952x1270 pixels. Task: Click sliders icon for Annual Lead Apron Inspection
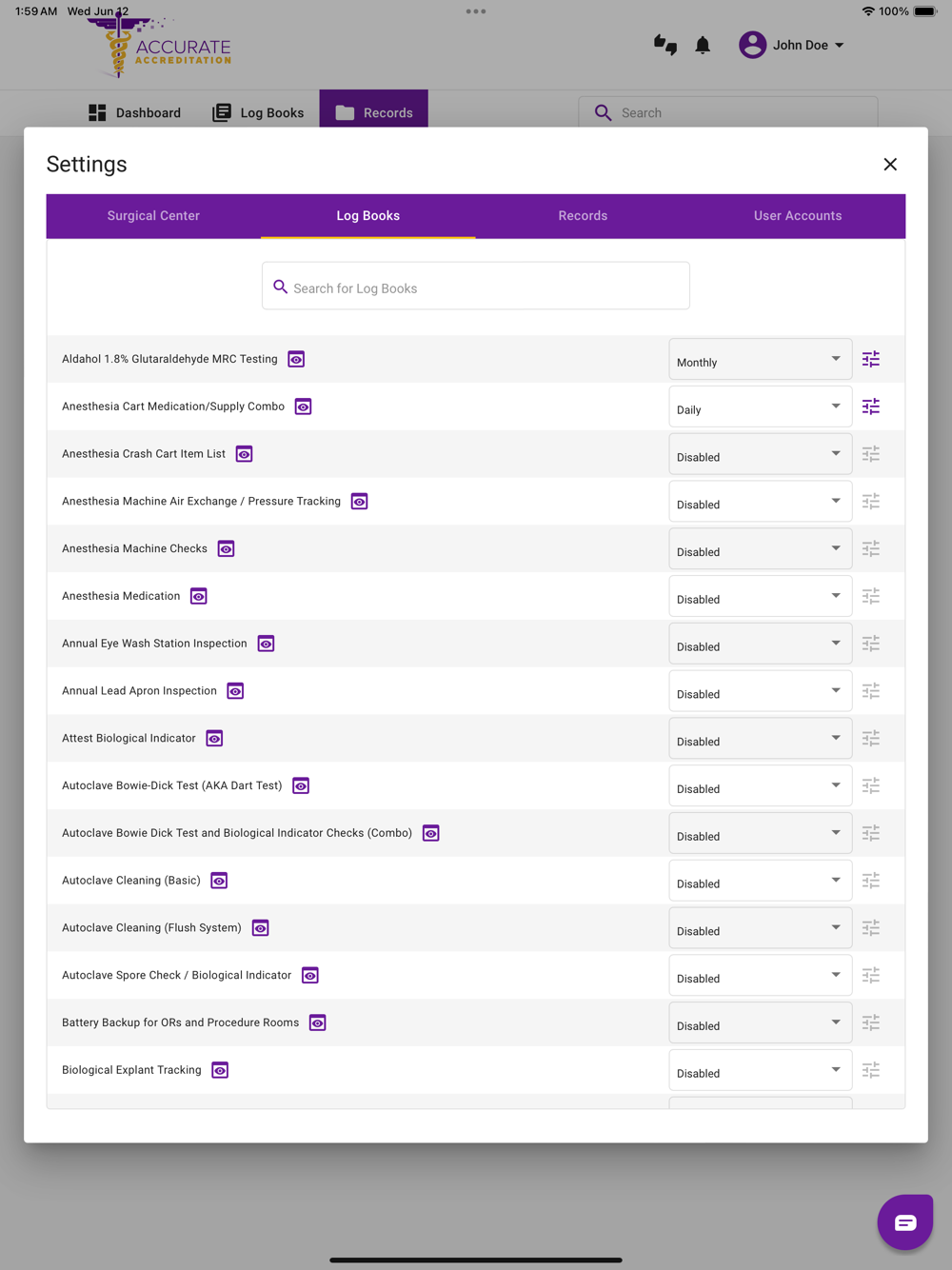point(871,691)
